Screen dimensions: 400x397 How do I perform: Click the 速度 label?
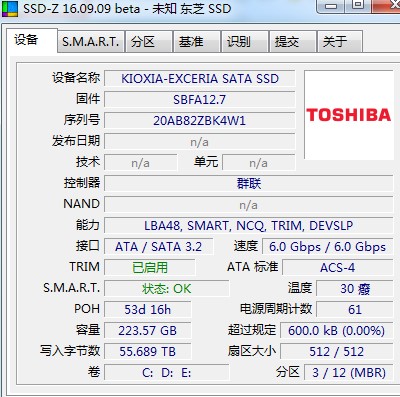pos(246,246)
